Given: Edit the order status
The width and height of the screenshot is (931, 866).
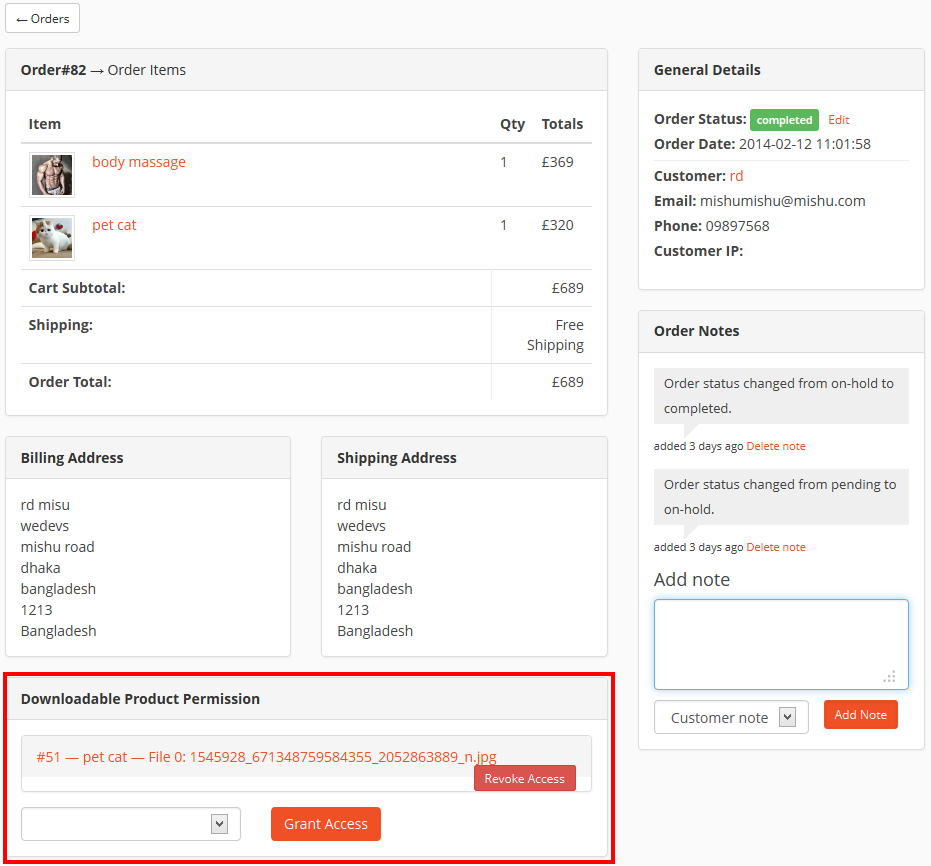Looking at the screenshot, I should click(838, 120).
